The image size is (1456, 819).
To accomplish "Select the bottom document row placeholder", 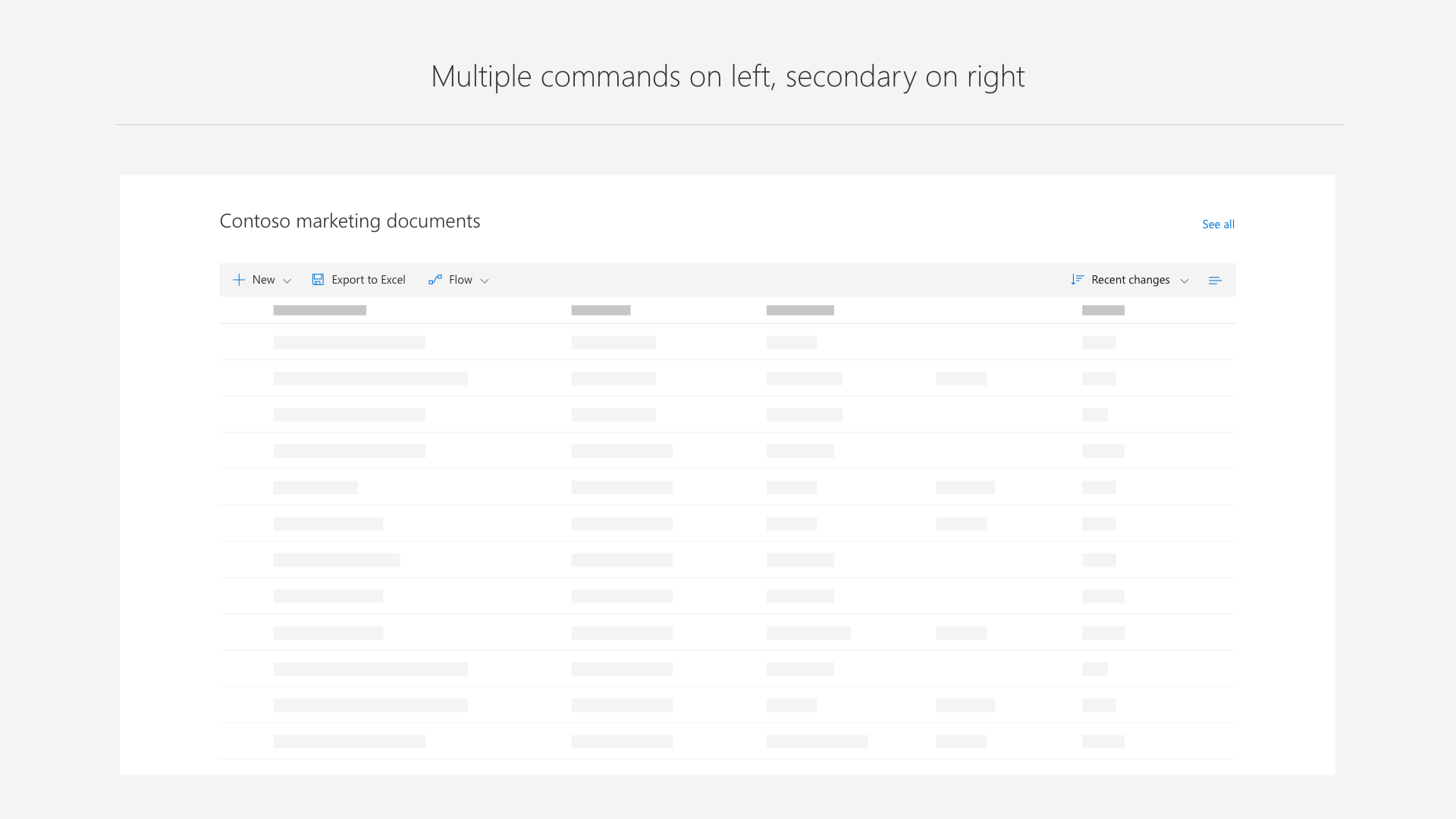I will pyautogui.click(x=349, y=742).
